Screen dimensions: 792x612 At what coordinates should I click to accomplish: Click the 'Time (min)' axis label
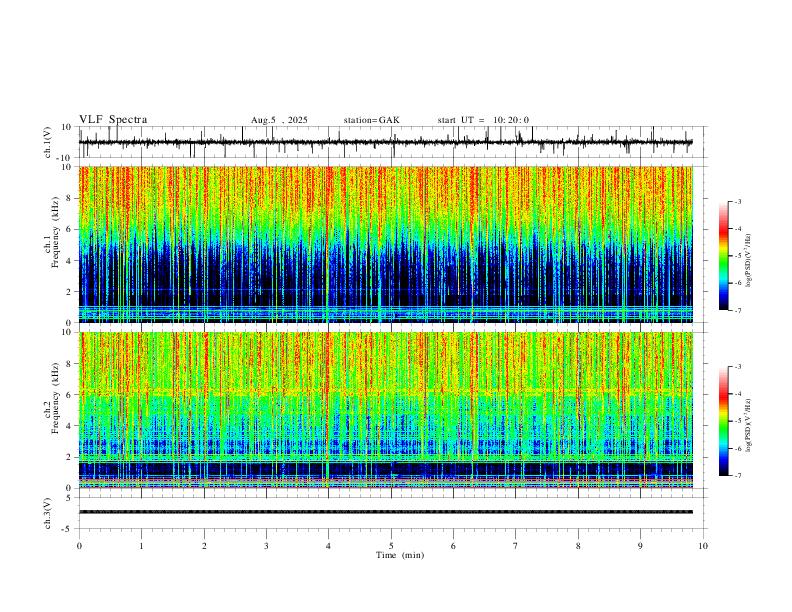click(x=400, y=555)
